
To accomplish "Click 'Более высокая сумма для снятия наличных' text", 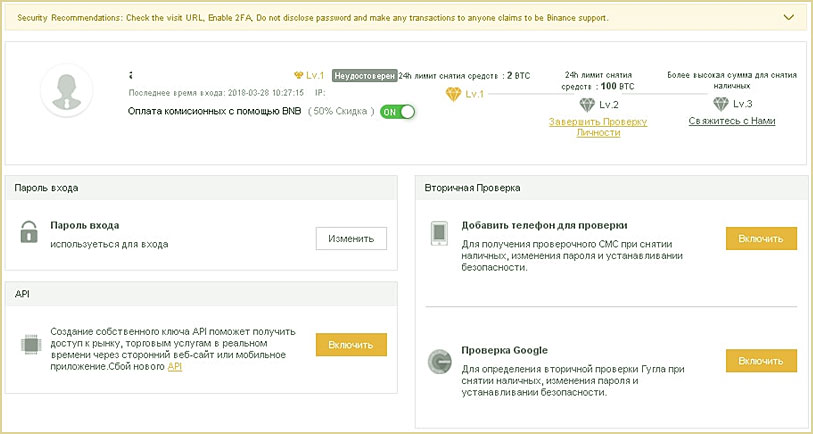I will point(732,80).
